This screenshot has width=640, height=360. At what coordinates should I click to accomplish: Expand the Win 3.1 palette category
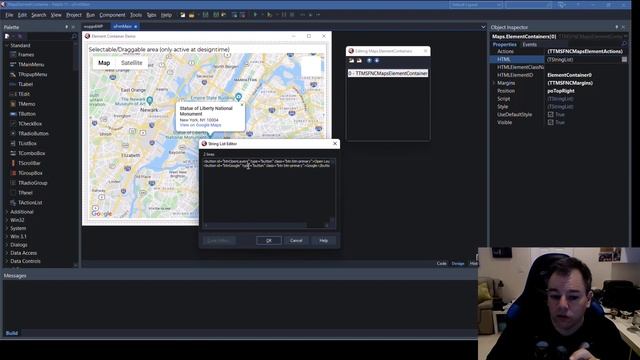(x=7, y=236)
